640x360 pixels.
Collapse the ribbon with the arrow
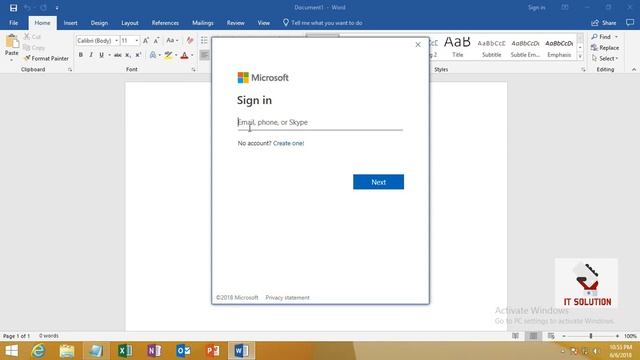pos(634,70)
